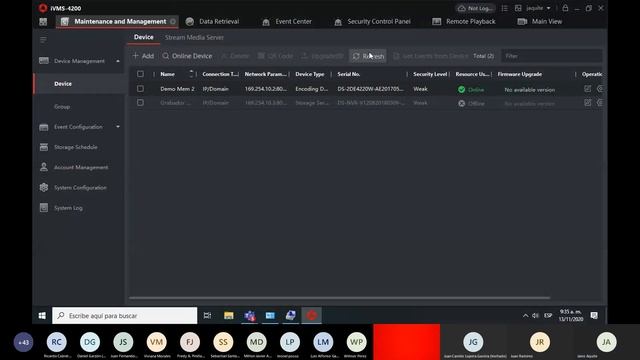Switch to the Event Center tab

287,22
